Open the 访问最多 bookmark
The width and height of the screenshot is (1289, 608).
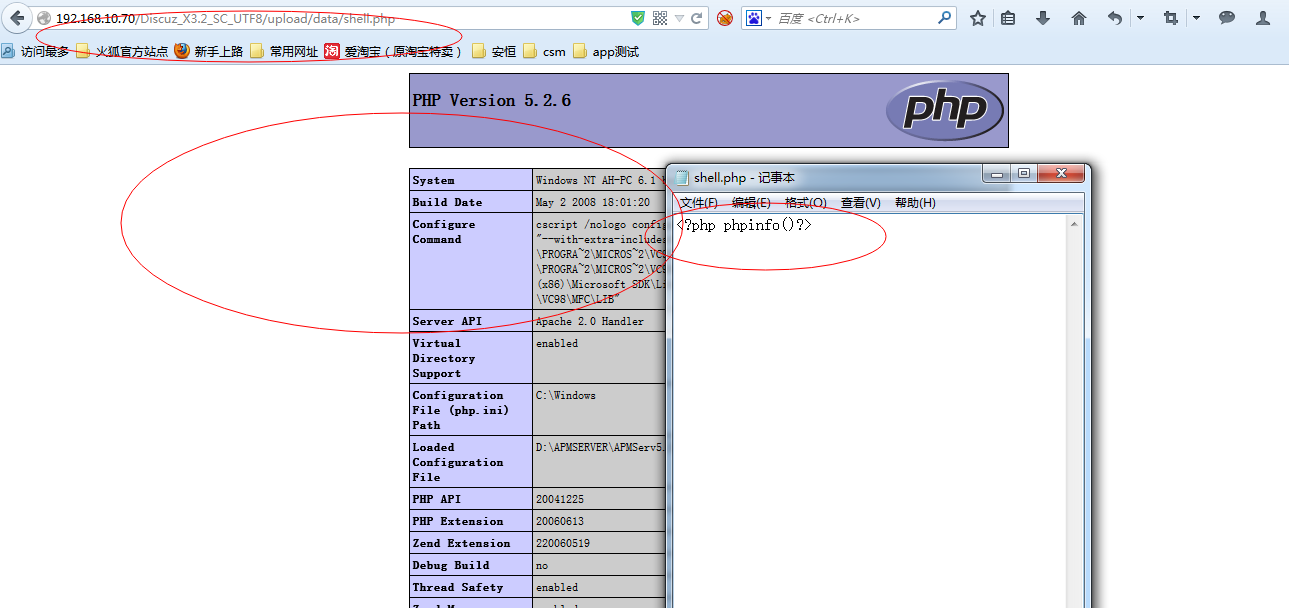[35, 52]
